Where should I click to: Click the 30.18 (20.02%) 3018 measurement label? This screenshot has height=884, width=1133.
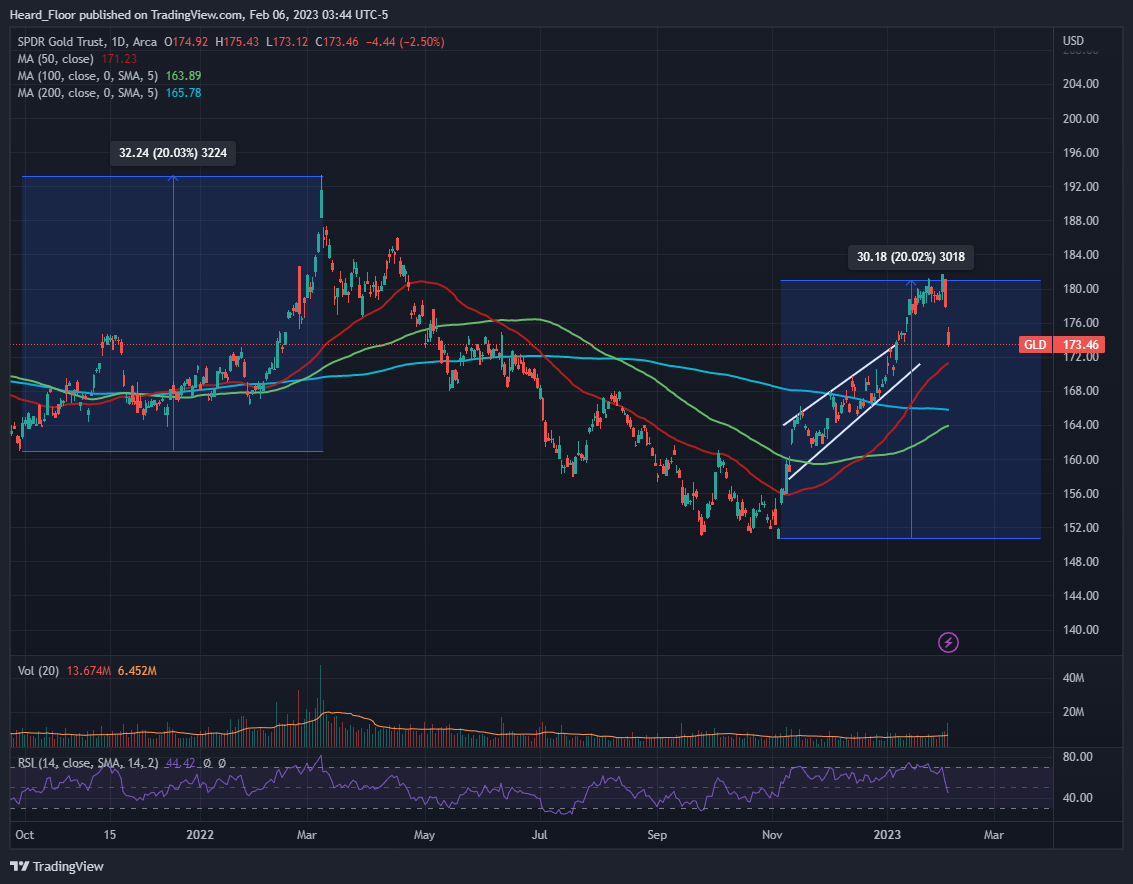pyautogui.click(x=910, y=257)
